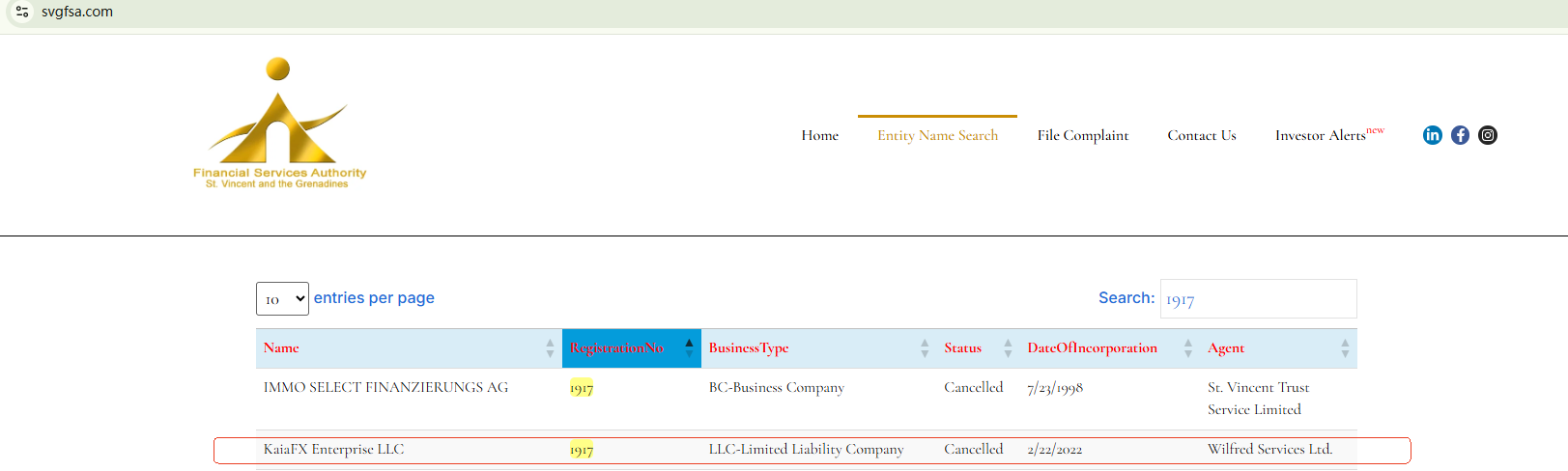Open the Instagram social icon

point(1488,135)
